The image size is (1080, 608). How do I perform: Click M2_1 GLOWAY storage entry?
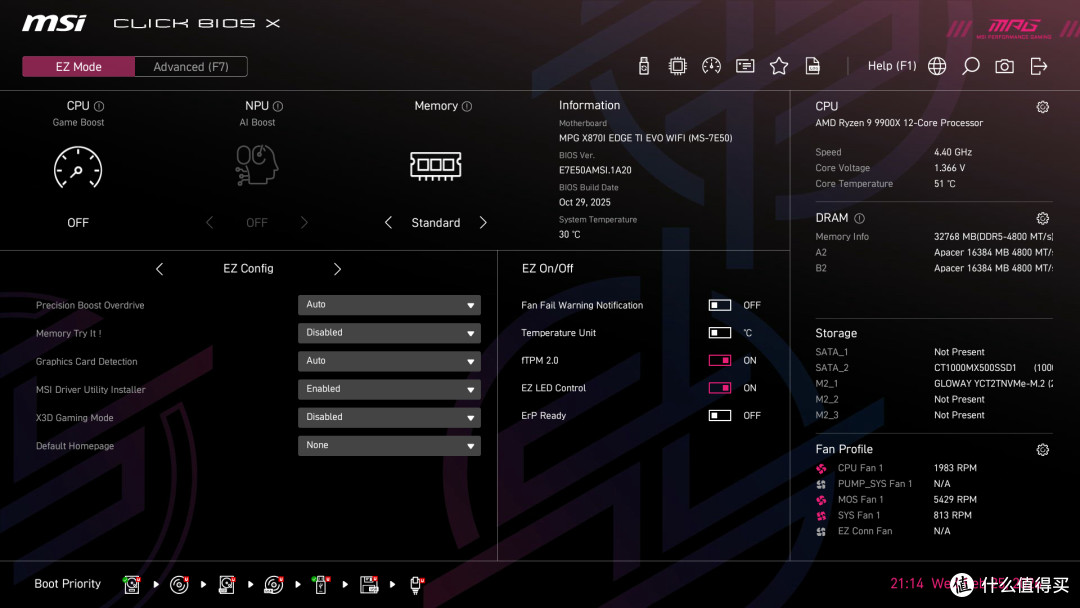pos(934,384)
